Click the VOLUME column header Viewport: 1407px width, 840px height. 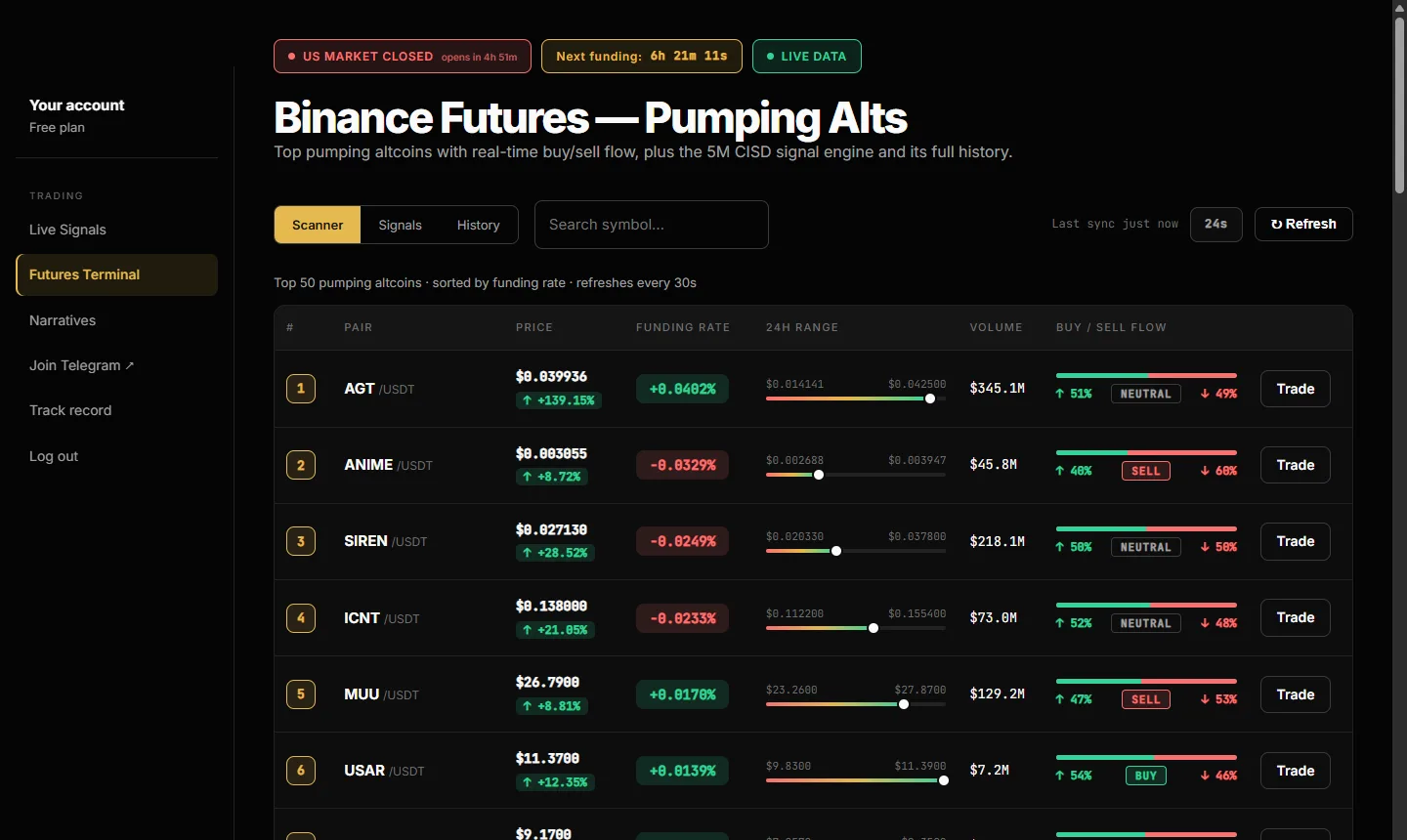(x=997, y=327)
